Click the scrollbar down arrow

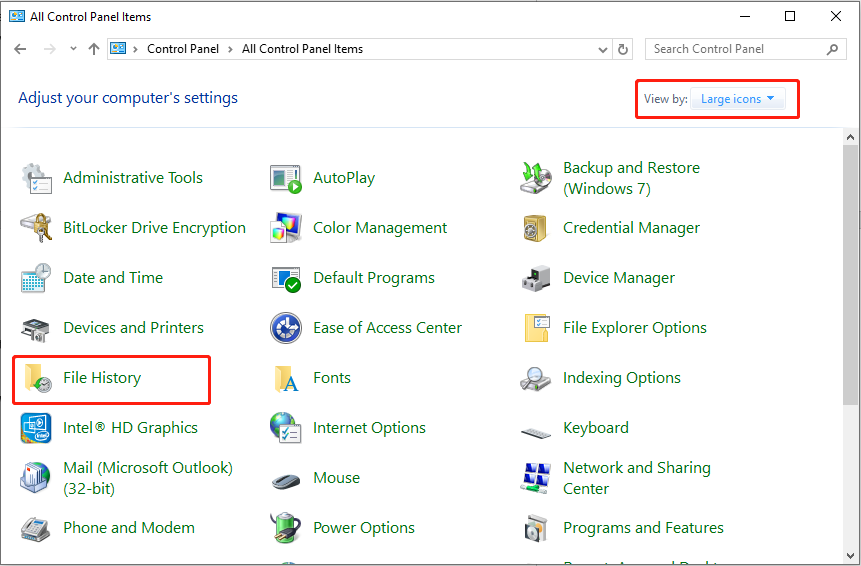point(851,556)
